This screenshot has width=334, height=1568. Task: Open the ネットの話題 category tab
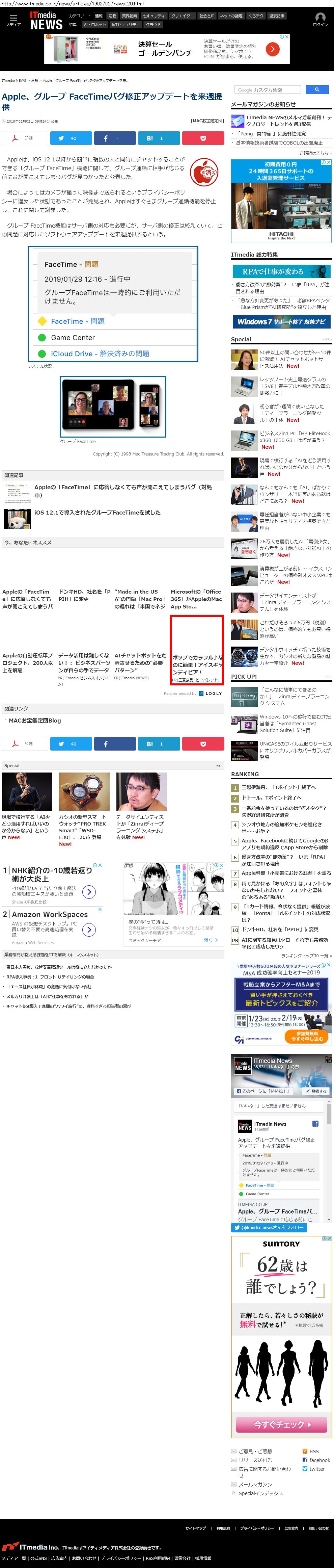tap(231, 16)
